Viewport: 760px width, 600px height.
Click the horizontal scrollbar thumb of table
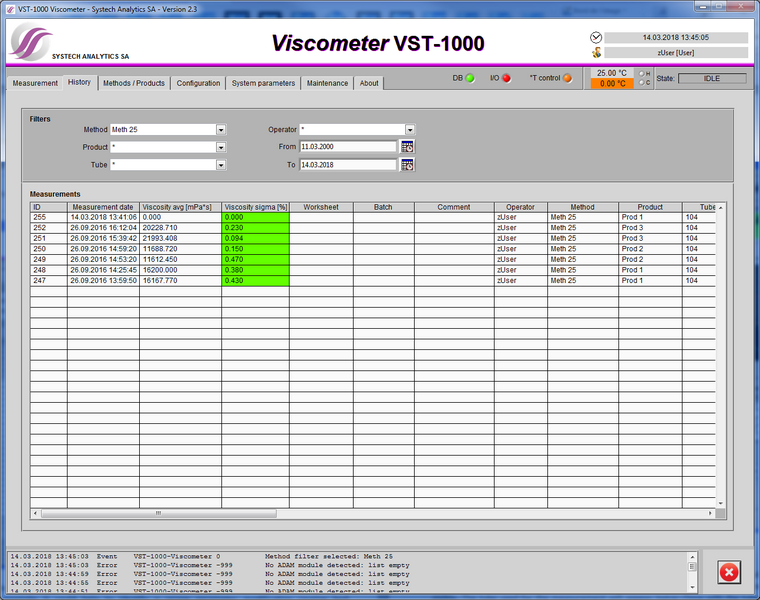coord(158,513)
